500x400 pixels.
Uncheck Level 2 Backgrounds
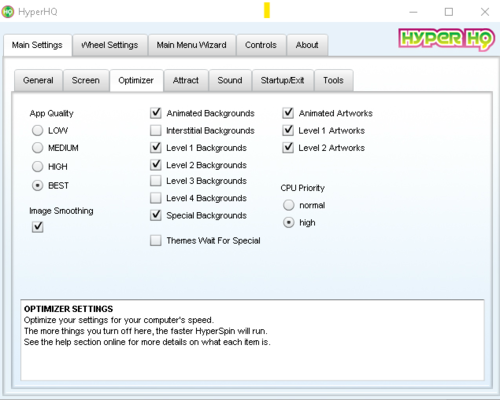(156, 165)
